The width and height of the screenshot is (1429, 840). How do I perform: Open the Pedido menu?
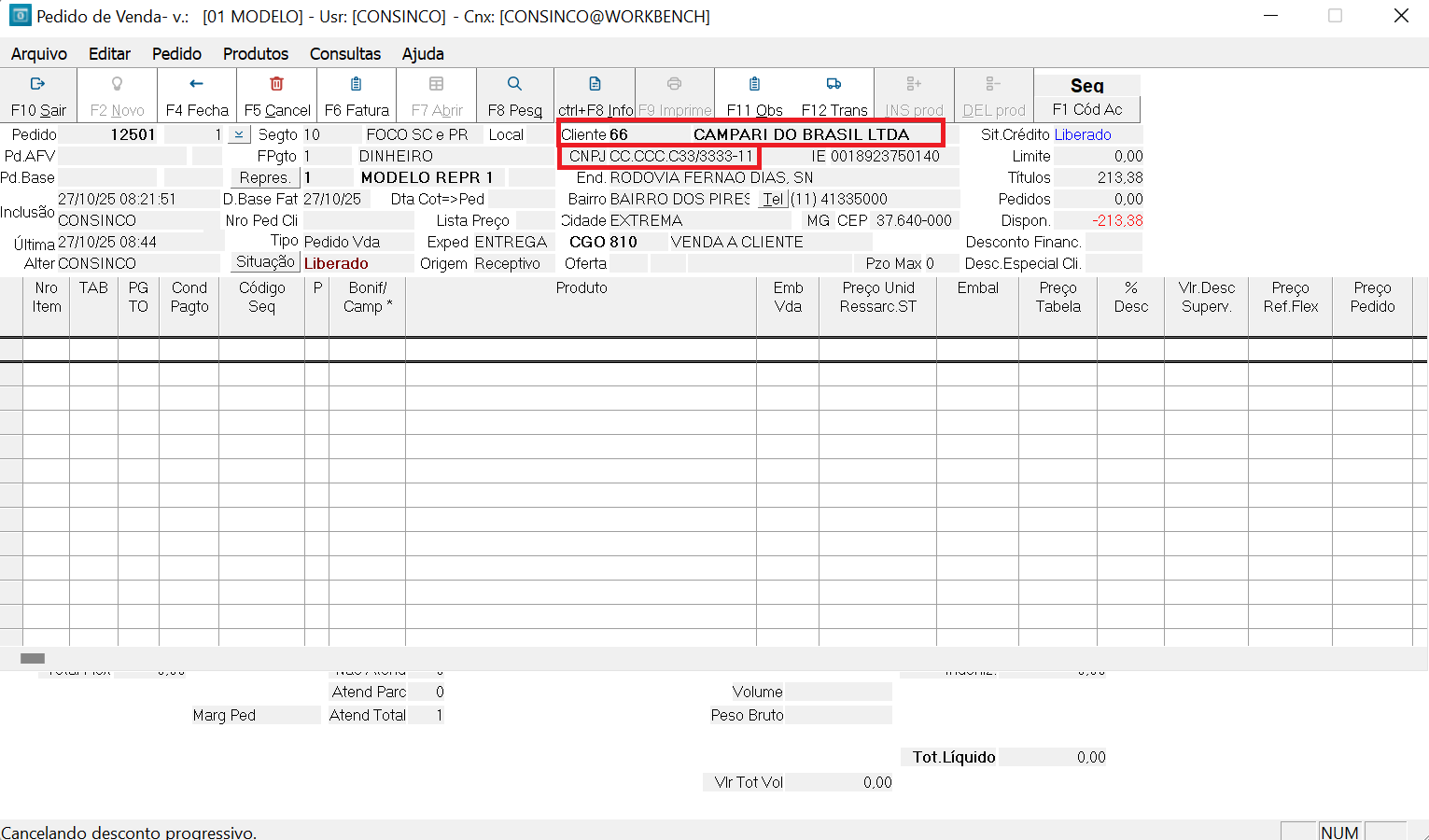[x=177, y=54]
